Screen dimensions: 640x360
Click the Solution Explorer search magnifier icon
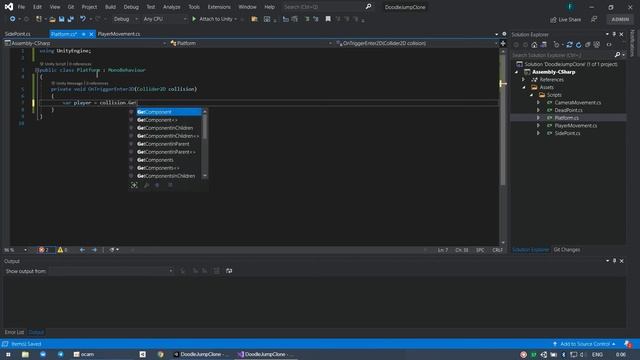(618, 55)
